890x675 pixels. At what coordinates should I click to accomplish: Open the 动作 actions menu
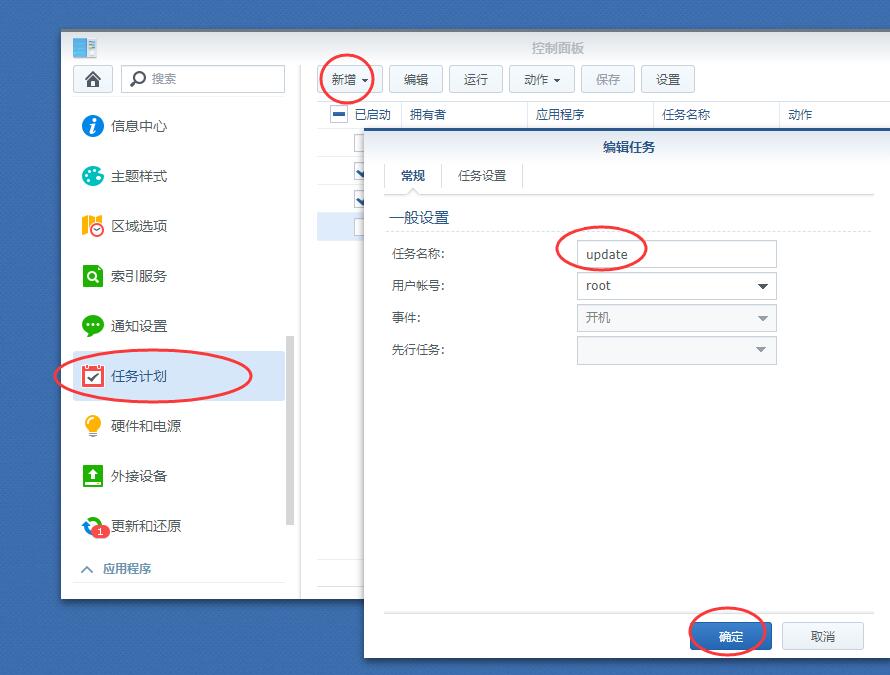click(540, 79)
